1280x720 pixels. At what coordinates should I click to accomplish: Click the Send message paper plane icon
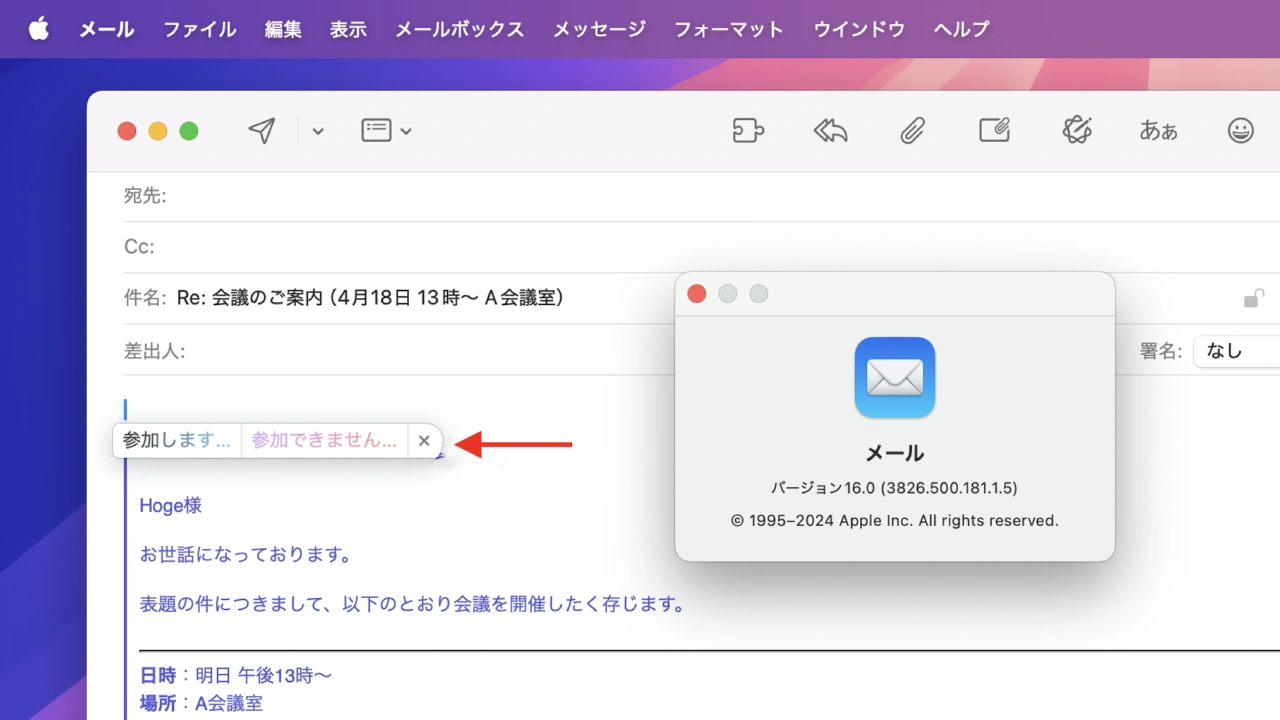coord(262,131)
